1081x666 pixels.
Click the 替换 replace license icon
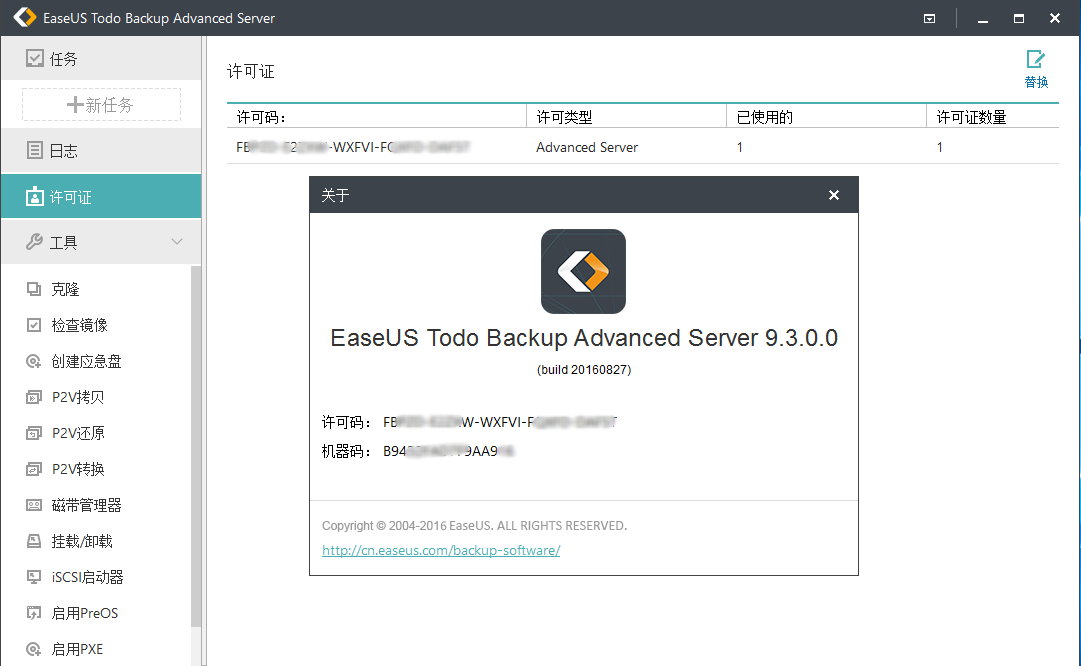click(x=1035, y=59)
